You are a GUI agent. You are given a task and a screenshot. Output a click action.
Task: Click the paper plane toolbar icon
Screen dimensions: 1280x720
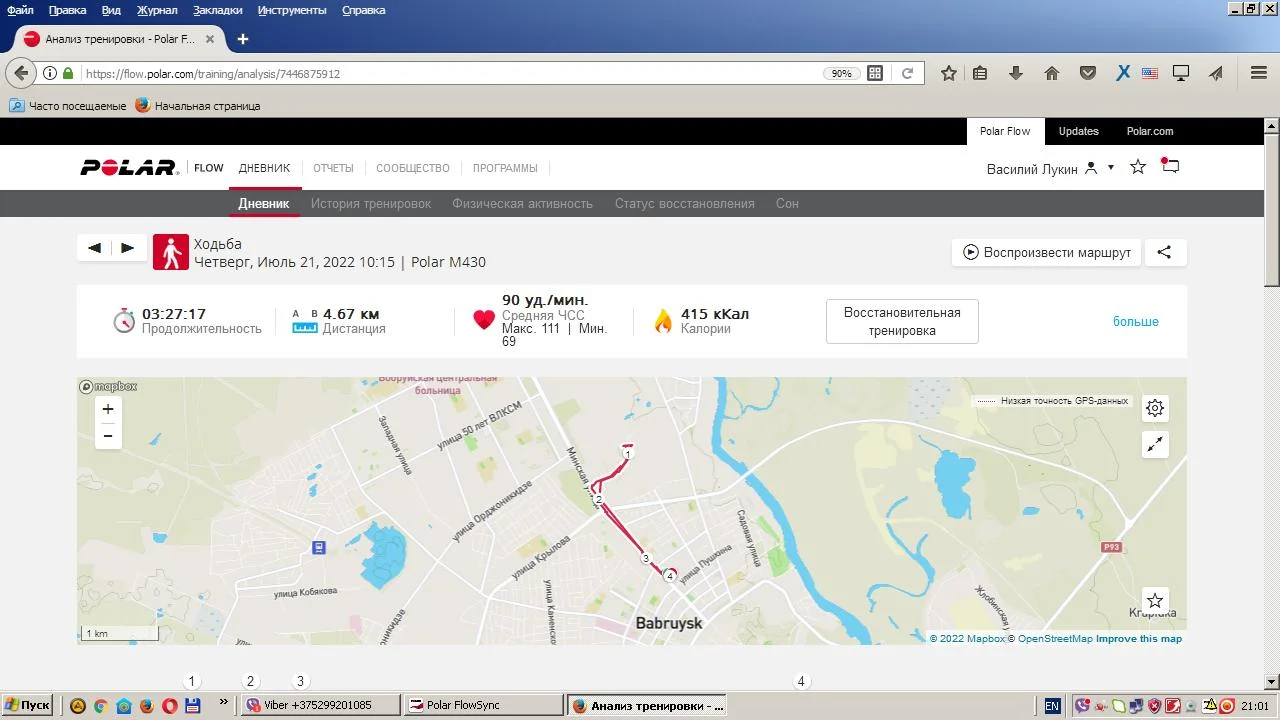coord(1216,73)
